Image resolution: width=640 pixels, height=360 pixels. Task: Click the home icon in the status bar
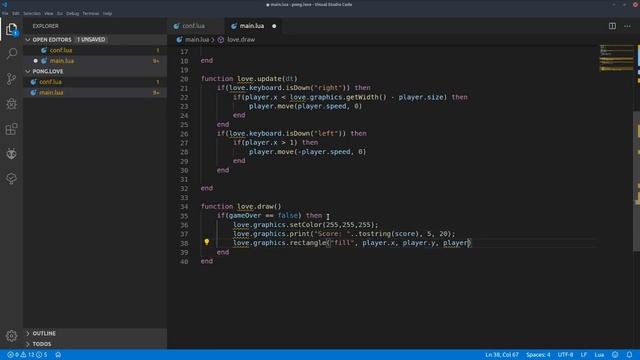point(58,355)
